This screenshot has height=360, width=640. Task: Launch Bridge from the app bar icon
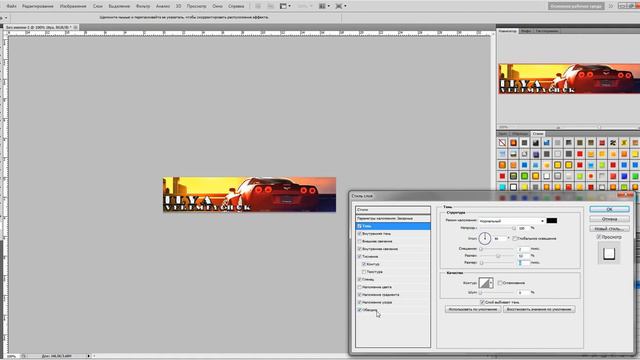(x=258, y=6)
